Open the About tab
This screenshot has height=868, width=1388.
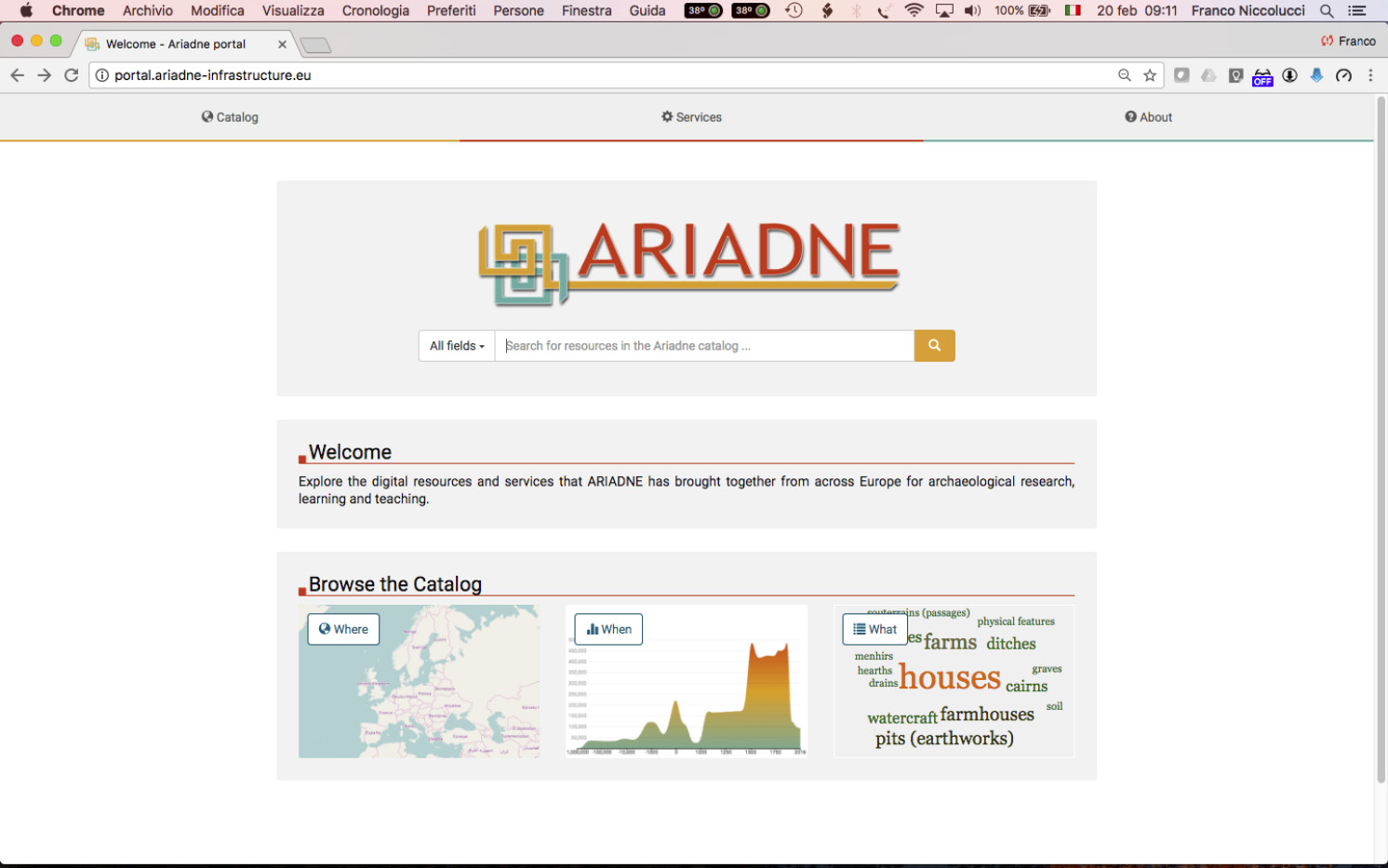[1148, 117]
